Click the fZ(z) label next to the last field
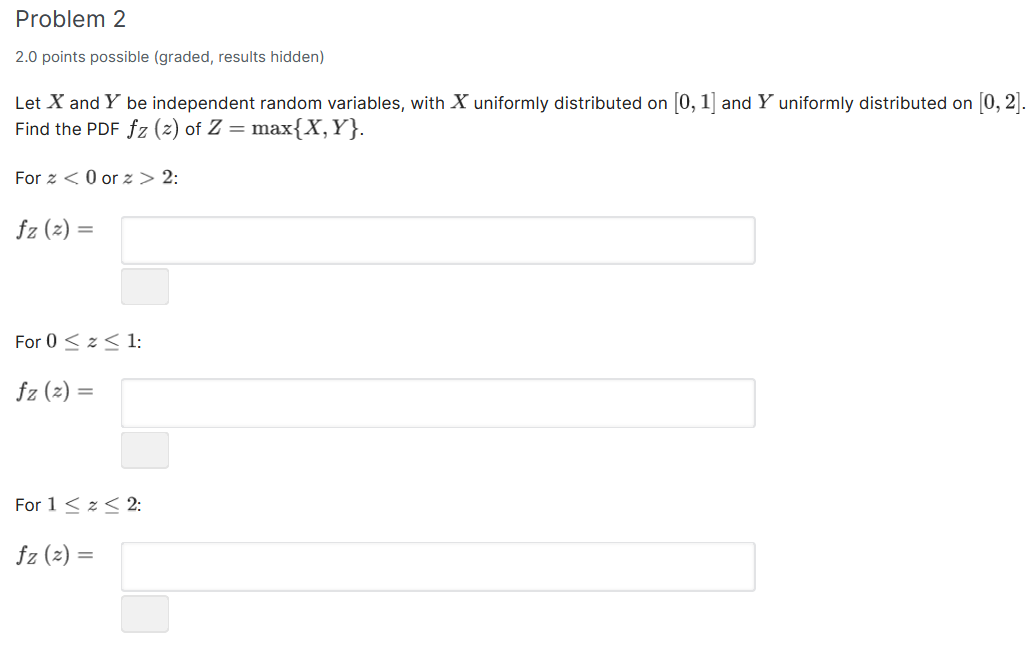 click(55, 556)
